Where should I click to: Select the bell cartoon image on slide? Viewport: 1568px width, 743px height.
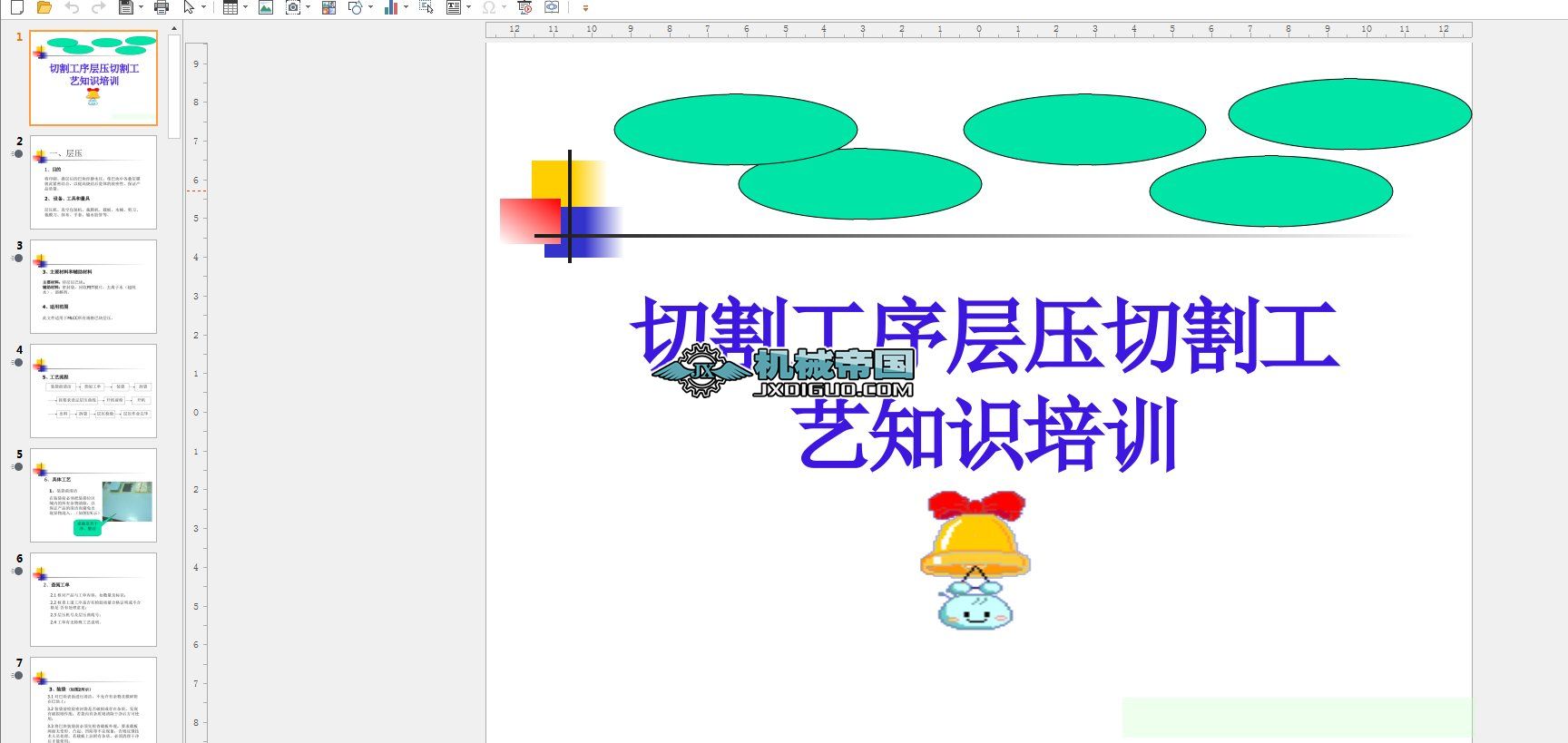click(975, 560)
